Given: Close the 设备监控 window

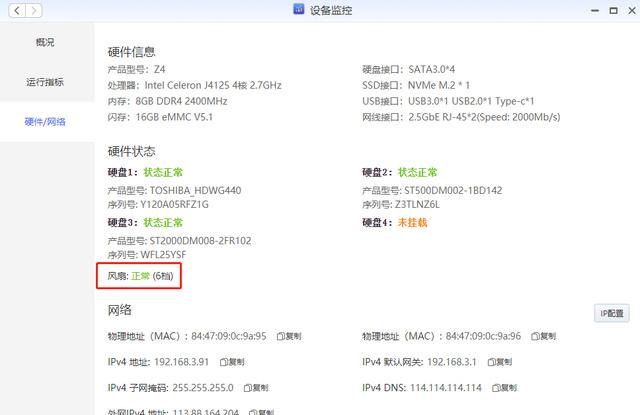Looking at the screenshot, I should click(x=632, y=11).
